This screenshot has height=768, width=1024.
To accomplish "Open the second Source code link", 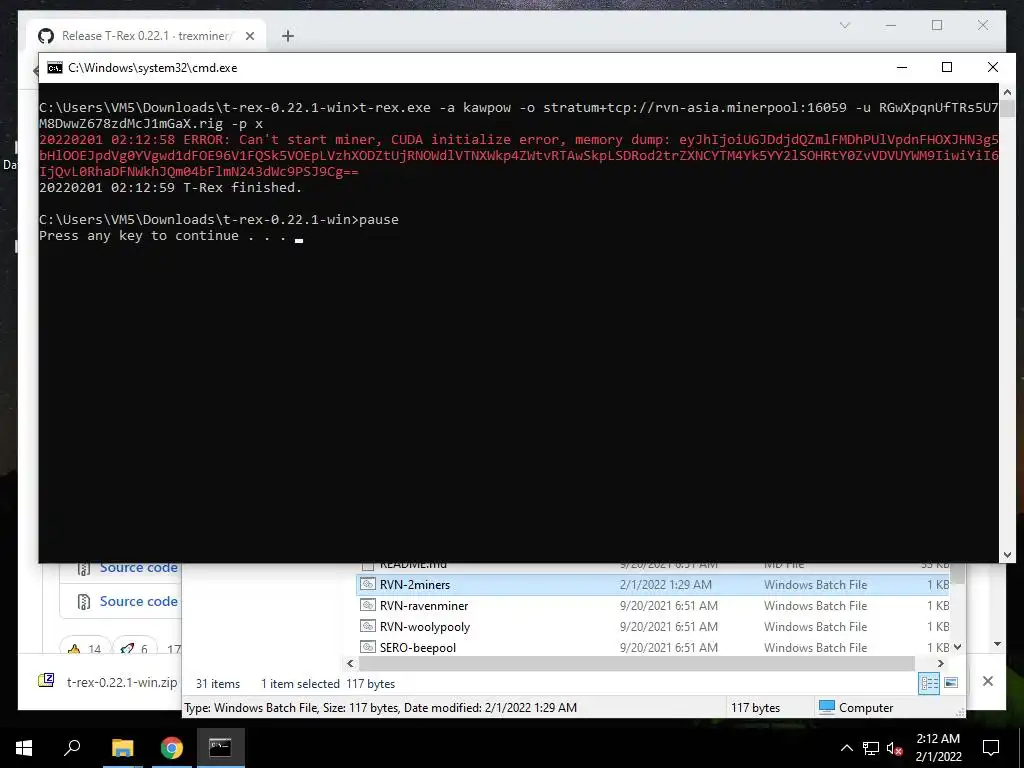I will click(138, 601).
